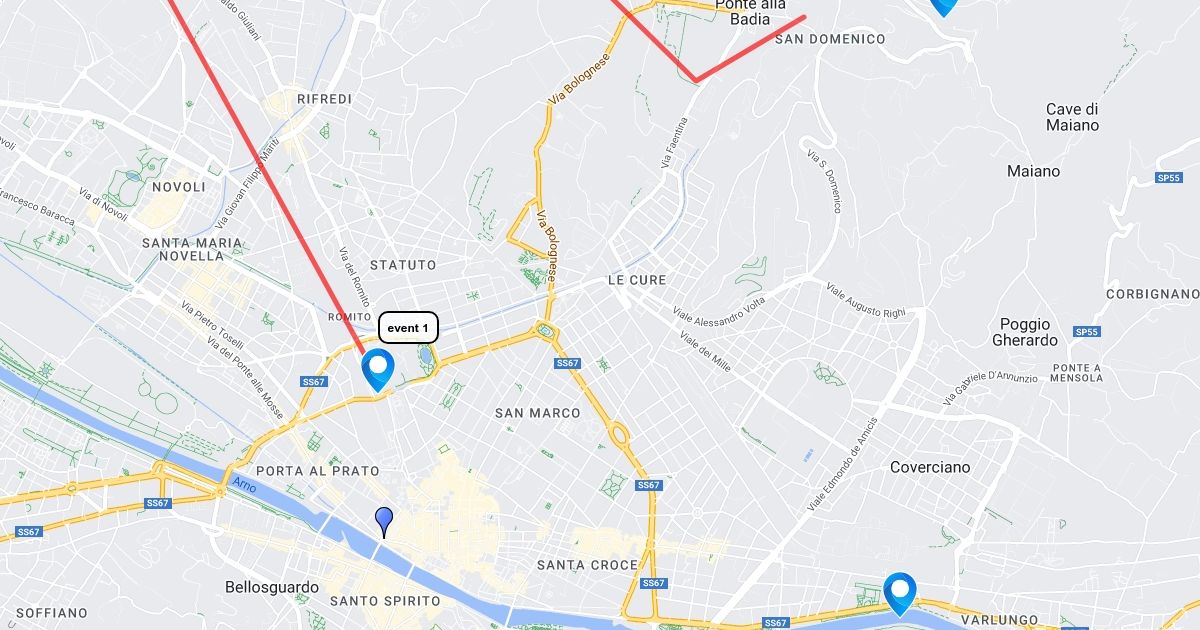Screen dimensions: 1200x630
Task: Click the SS67 shield above San Marco
Action: point(568,363)
